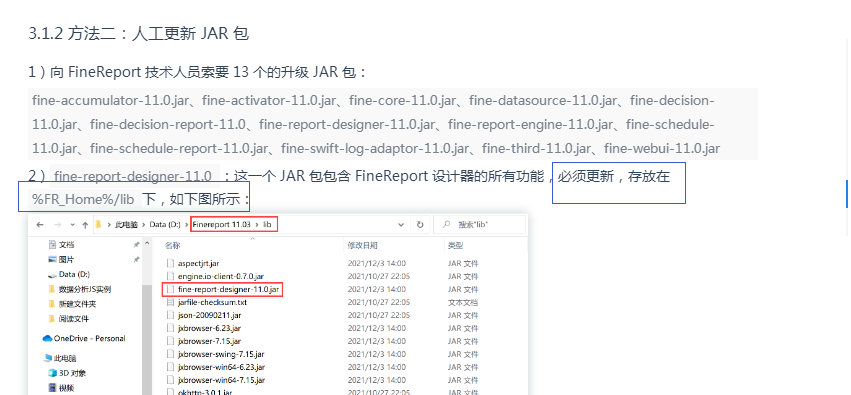Open the recent locations dropdown arrow
The height and width of the screenshot is (395, 851).
coord(71,225)
